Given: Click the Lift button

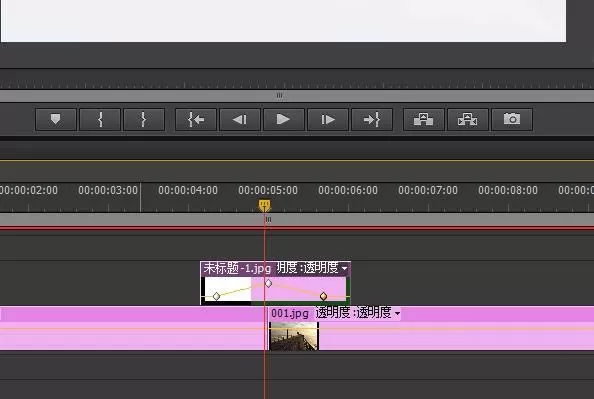Looking at the screenshot, I should point(424,120).
